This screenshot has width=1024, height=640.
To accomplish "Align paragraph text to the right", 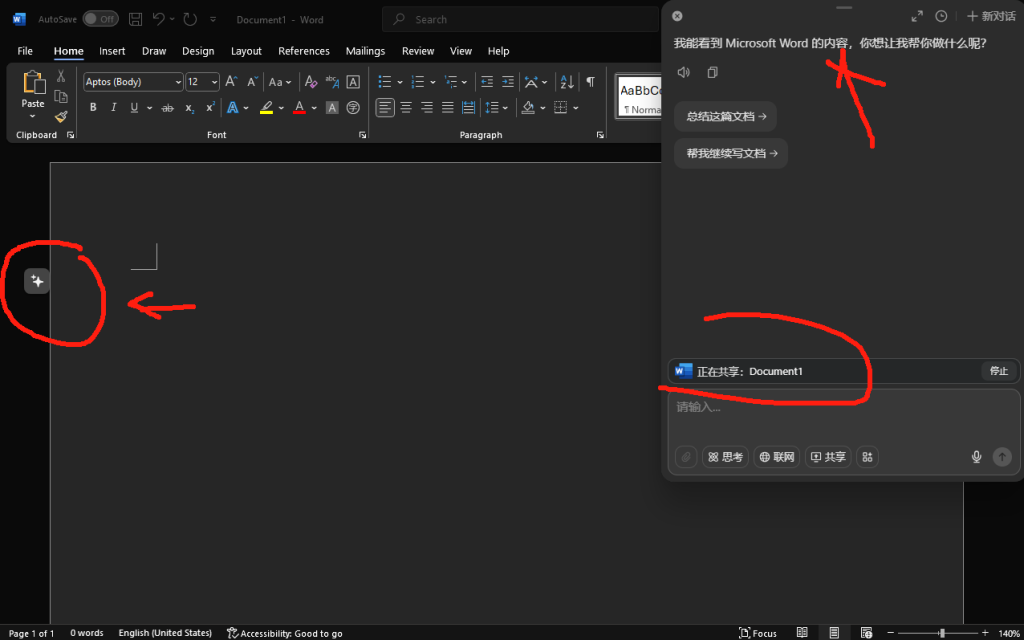I will click(427, 108).
